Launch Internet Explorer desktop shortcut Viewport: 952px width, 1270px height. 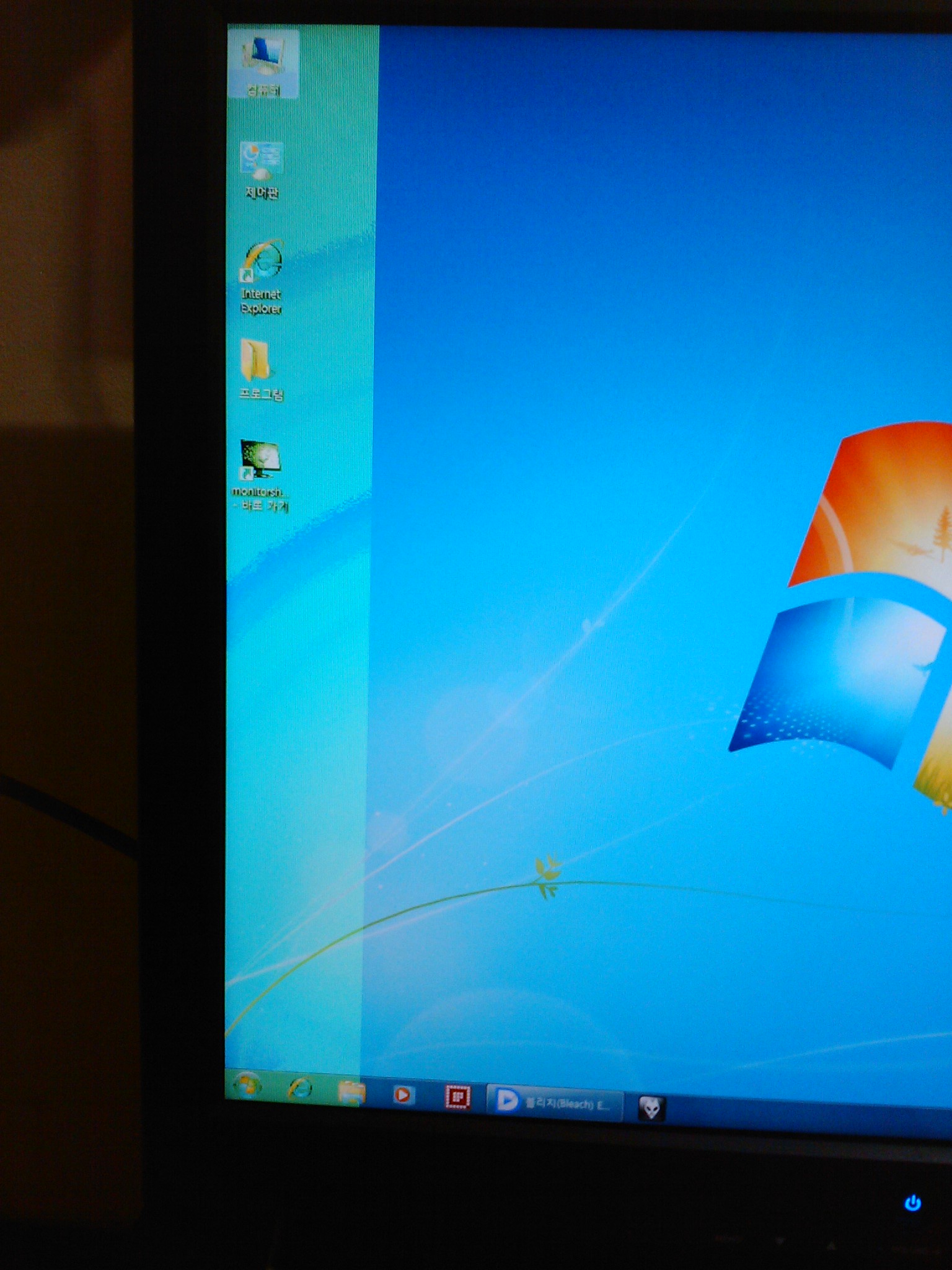(262, 277)
